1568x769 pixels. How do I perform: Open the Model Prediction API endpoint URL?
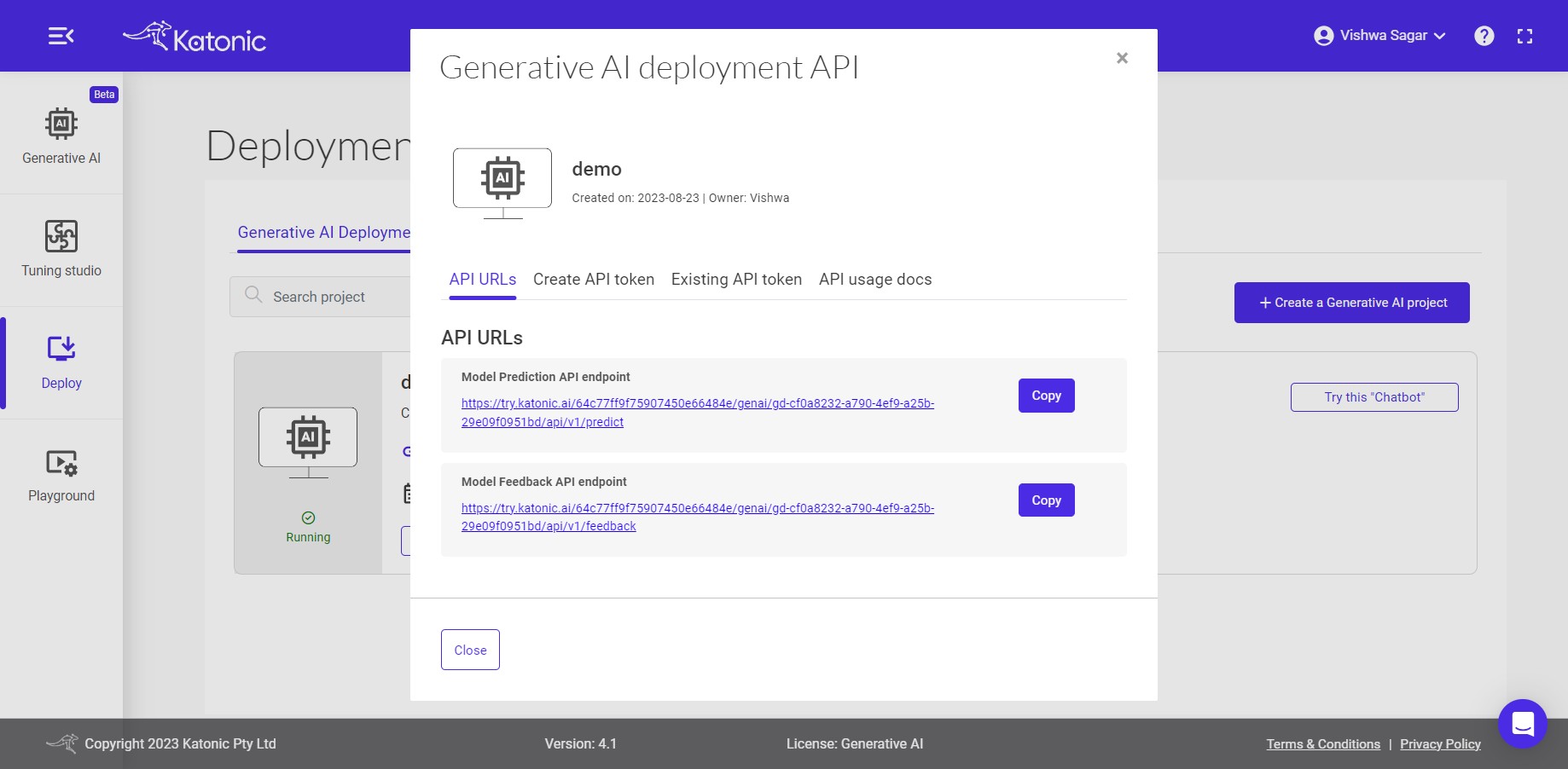pyautogui.click(x=698, y=413)
